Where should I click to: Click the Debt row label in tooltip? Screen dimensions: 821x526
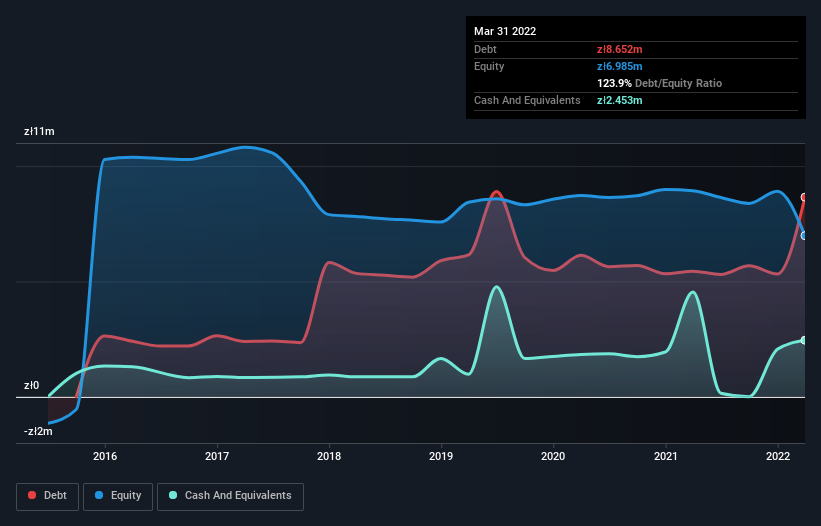coord(485,49)
